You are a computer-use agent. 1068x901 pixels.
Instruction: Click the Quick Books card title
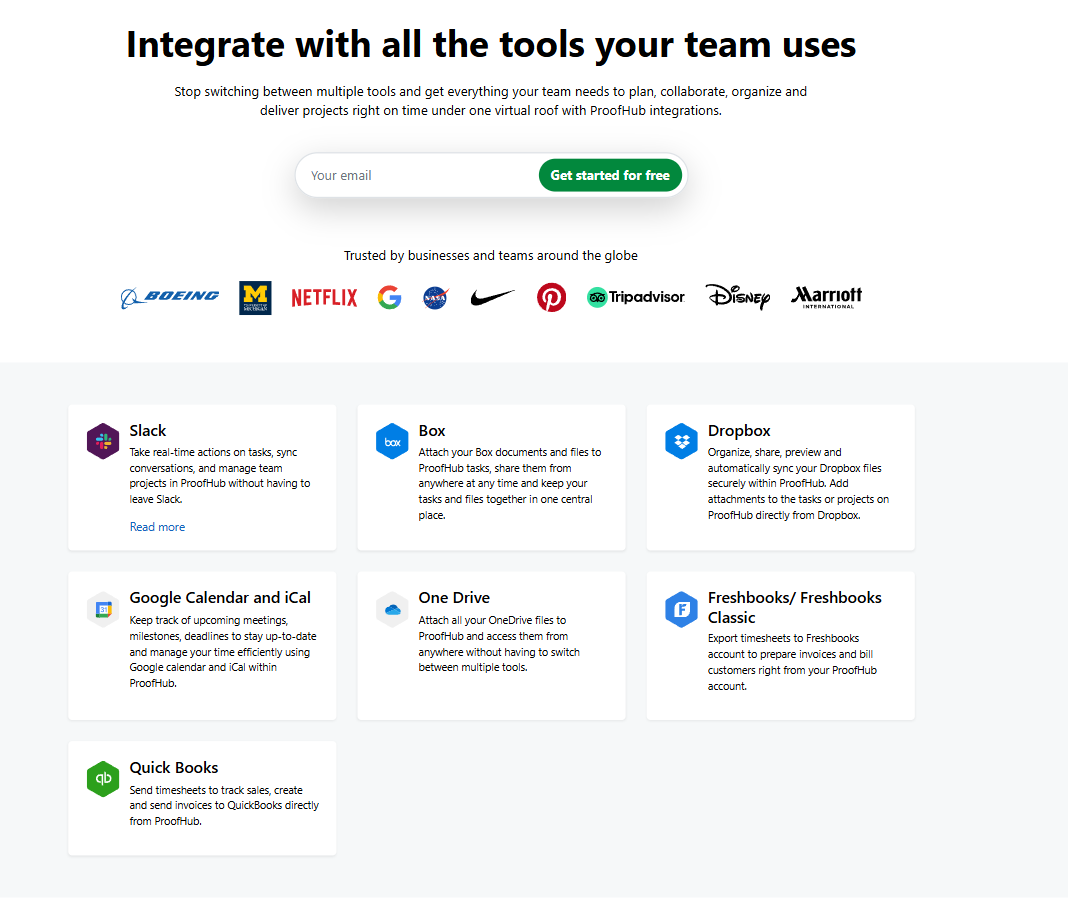click(174, 768)
